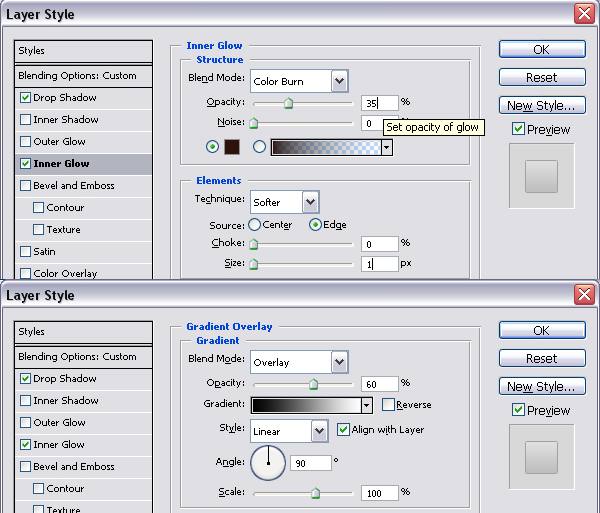
Task: Check the Reverse gradient option
Action: (x=388, y=404)
